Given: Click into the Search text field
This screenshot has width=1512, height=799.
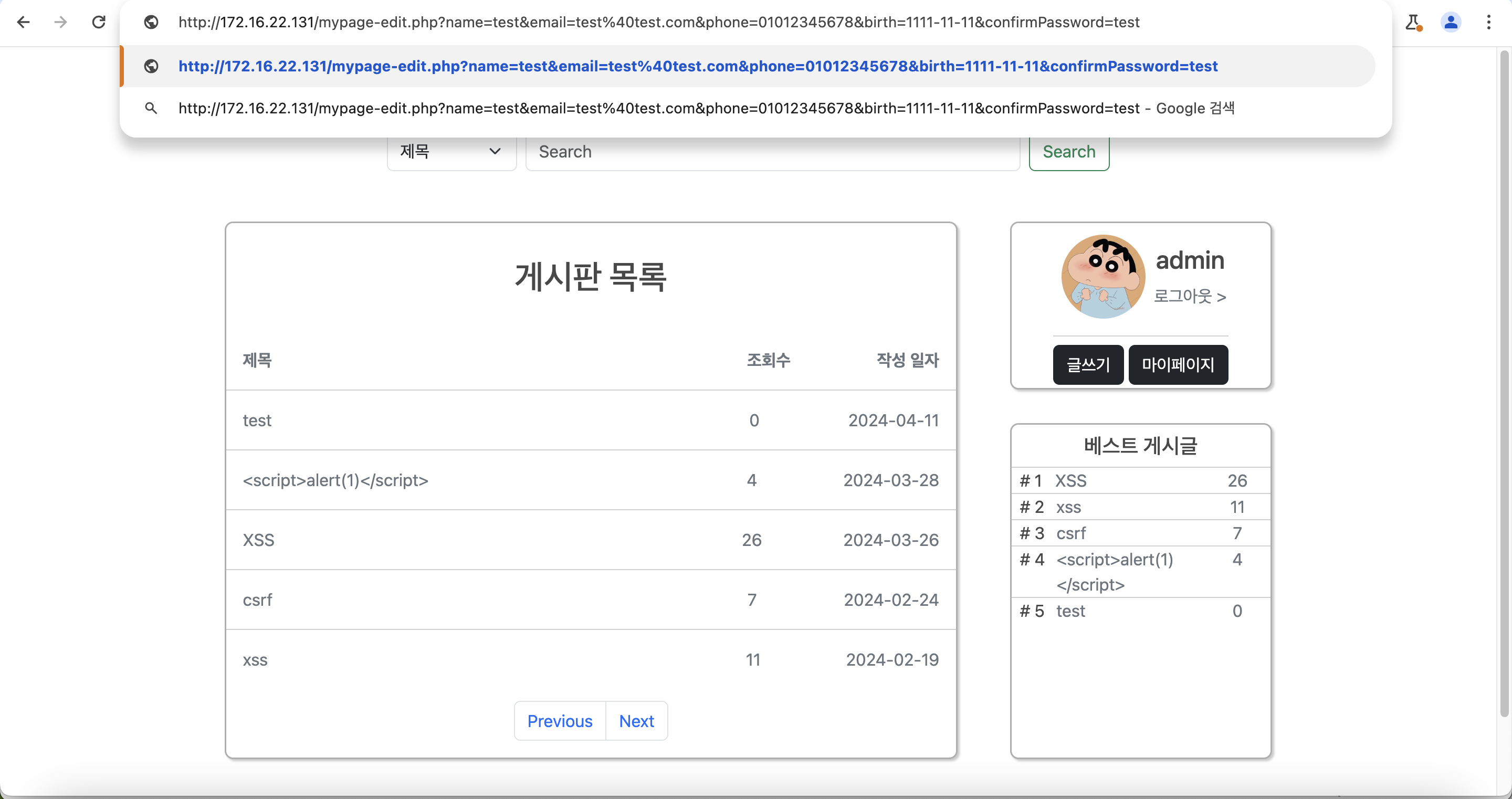Looking at the screenshot, I should (772, 152).
